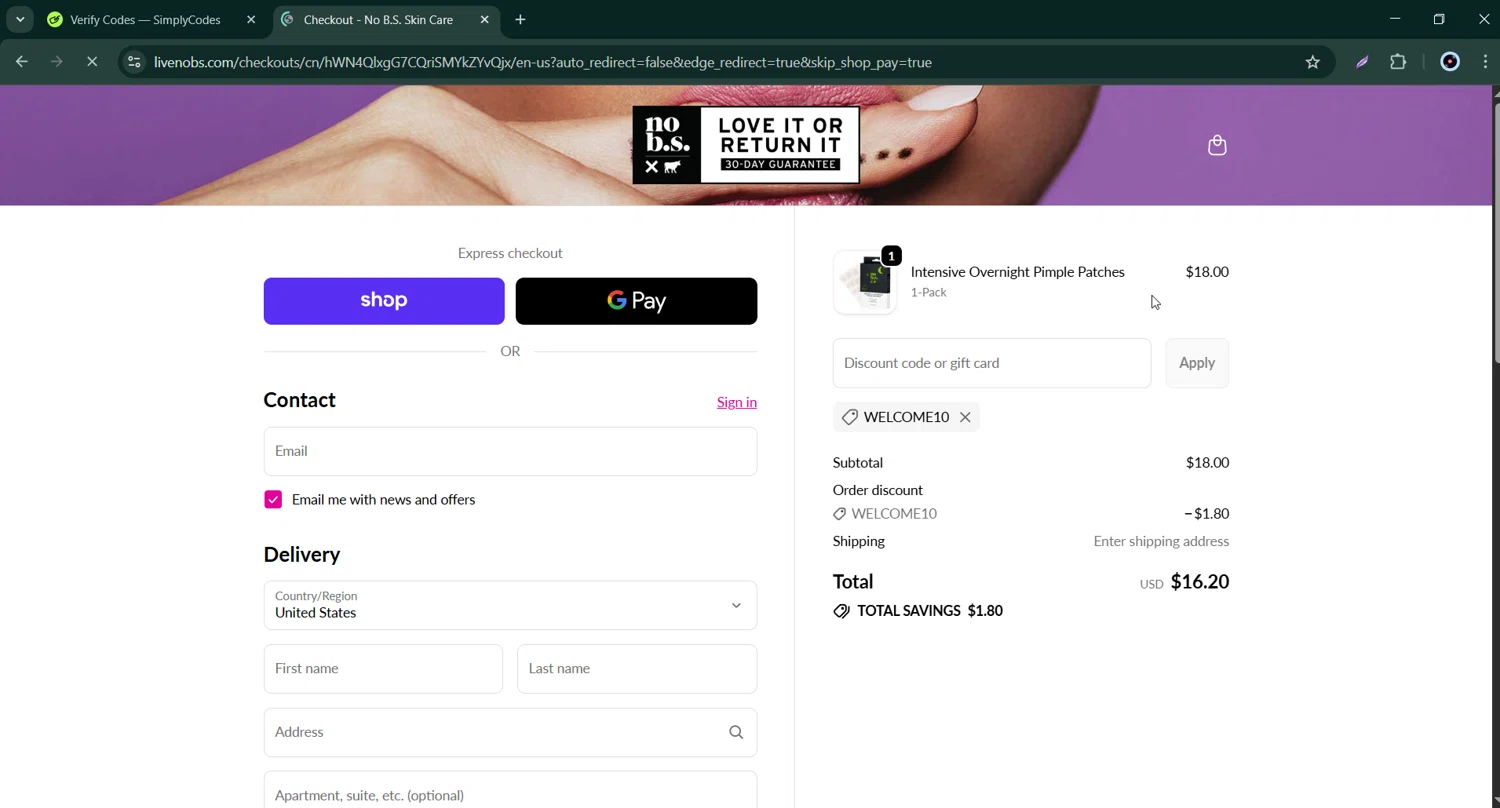The image size is (1500, 808).
Task: Open the browser extensions puzzle icon
Action: (x=1398, y=62)
